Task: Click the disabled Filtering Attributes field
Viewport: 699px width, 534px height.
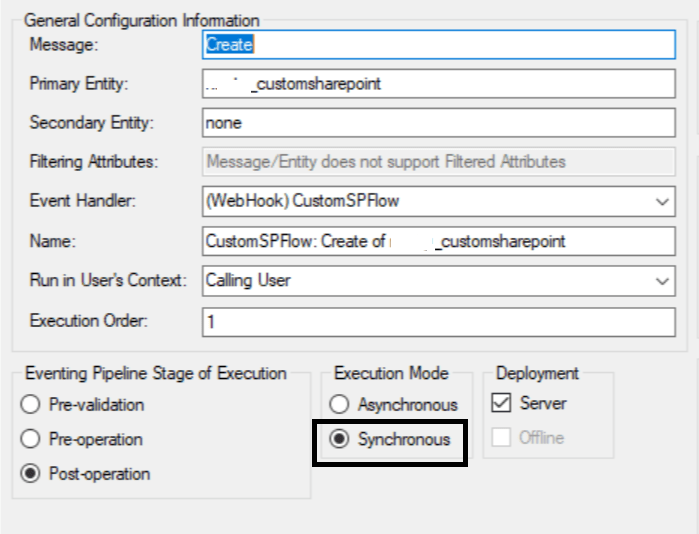Action: pos(438,162)
